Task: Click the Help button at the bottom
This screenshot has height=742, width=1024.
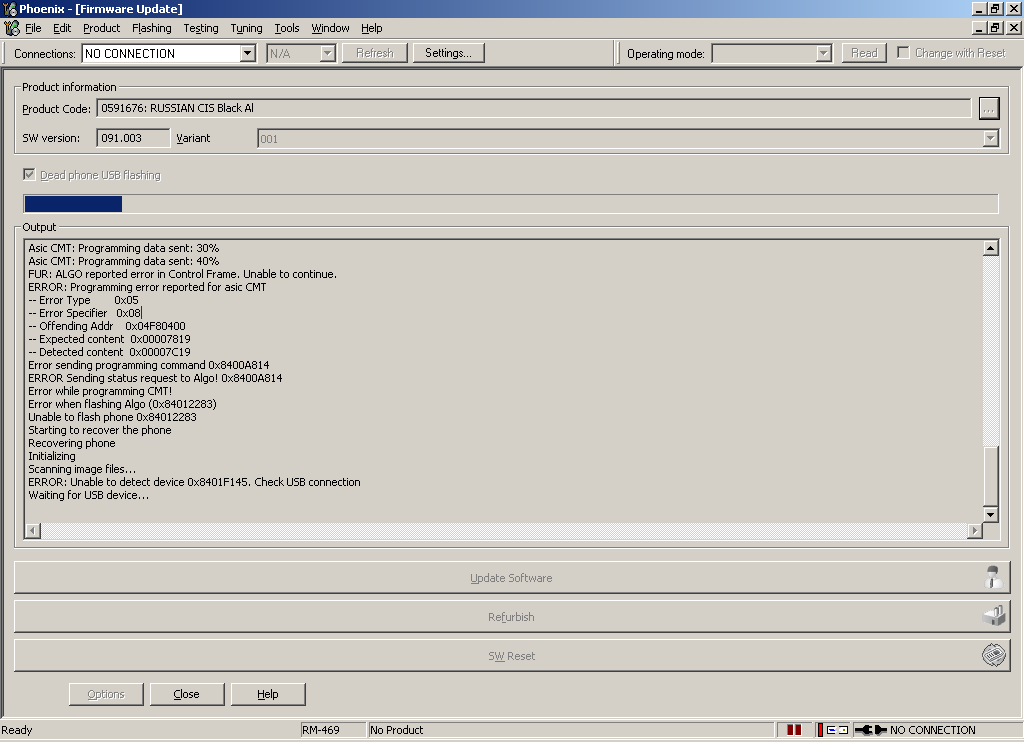Action: tap(268, 694)
